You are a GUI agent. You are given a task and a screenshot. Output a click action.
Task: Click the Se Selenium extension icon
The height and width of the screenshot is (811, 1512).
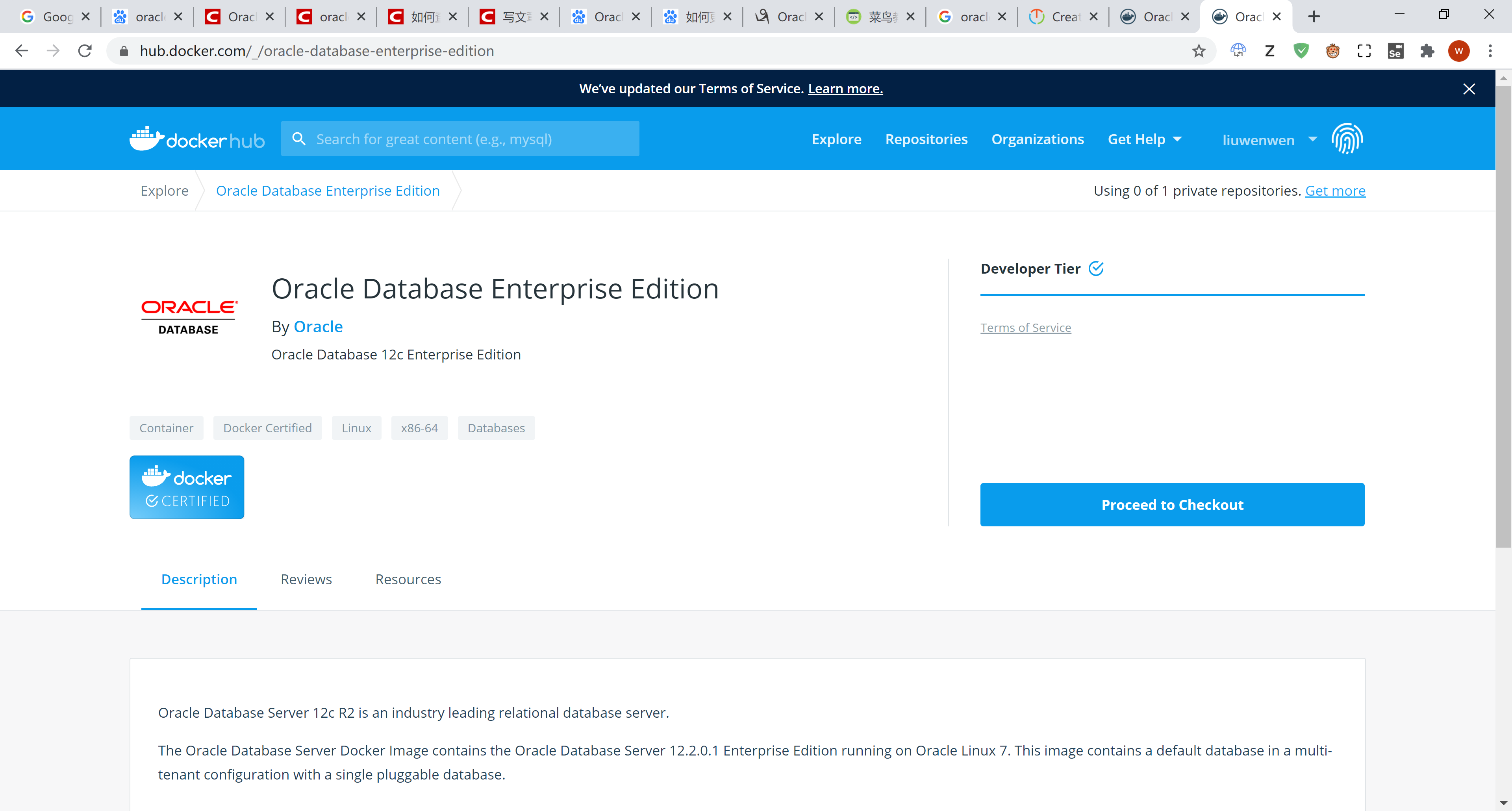coord(1395,51)
